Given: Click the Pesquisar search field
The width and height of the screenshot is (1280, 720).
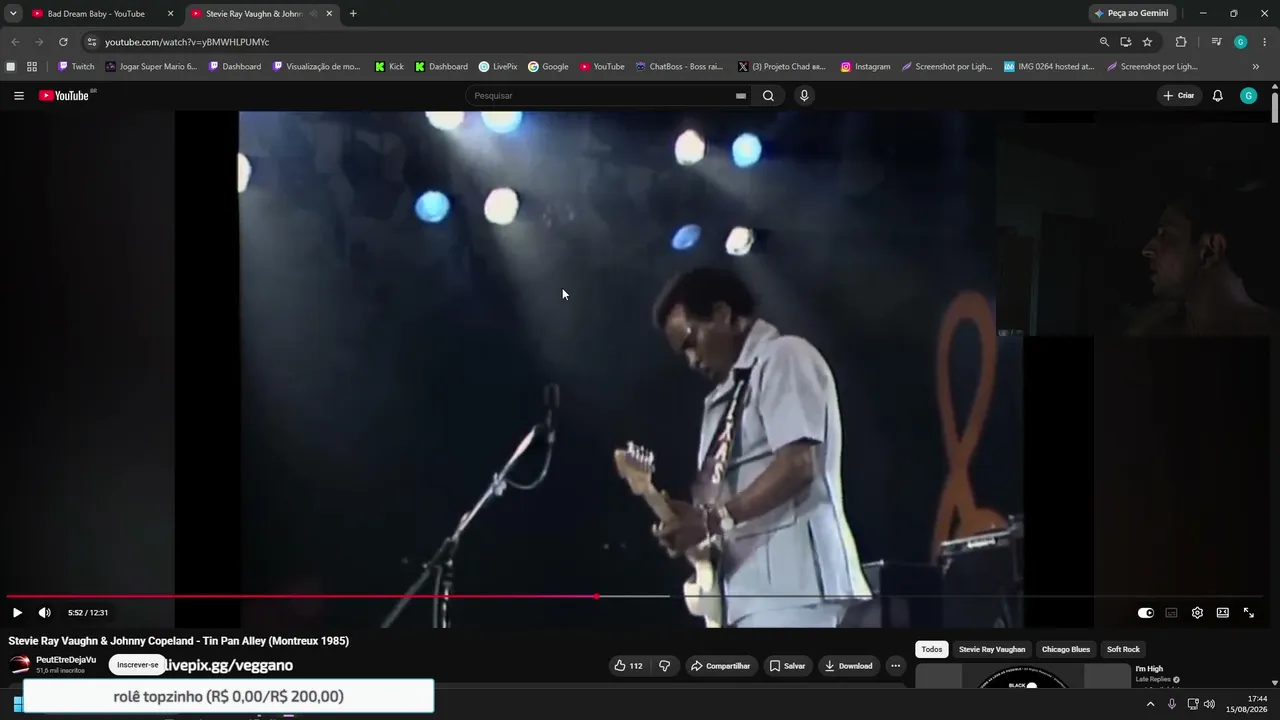Looking at the screenshot, I should click(602, 96).
